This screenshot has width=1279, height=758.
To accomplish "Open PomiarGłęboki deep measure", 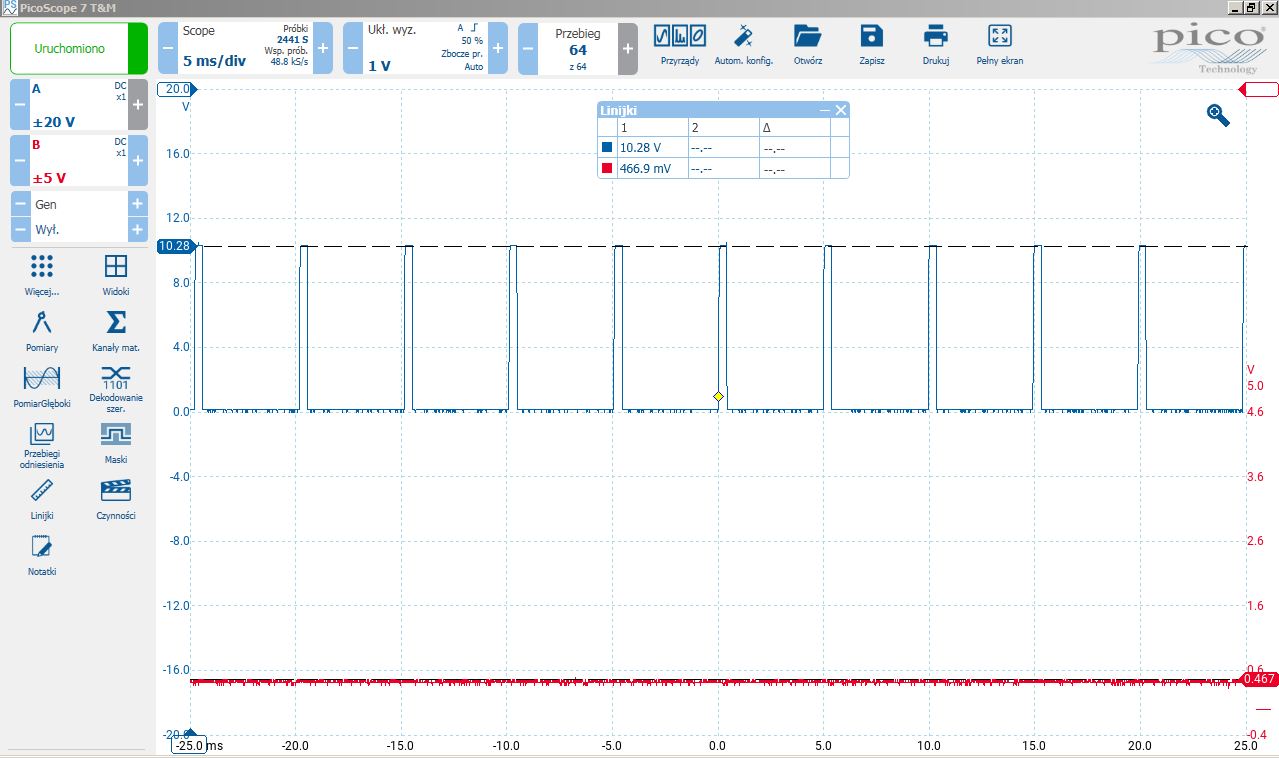I will click(42, 387).
